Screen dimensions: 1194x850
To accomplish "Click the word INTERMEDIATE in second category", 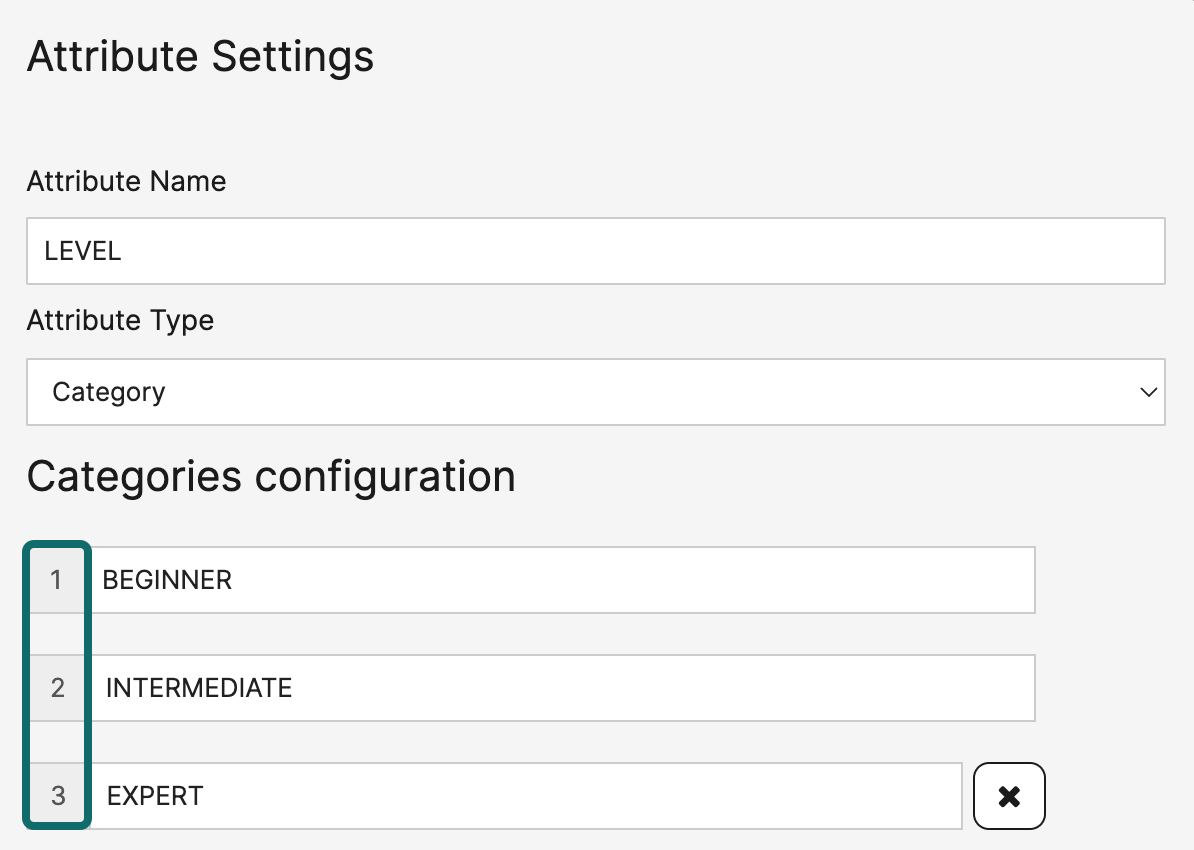I will 199,688.
